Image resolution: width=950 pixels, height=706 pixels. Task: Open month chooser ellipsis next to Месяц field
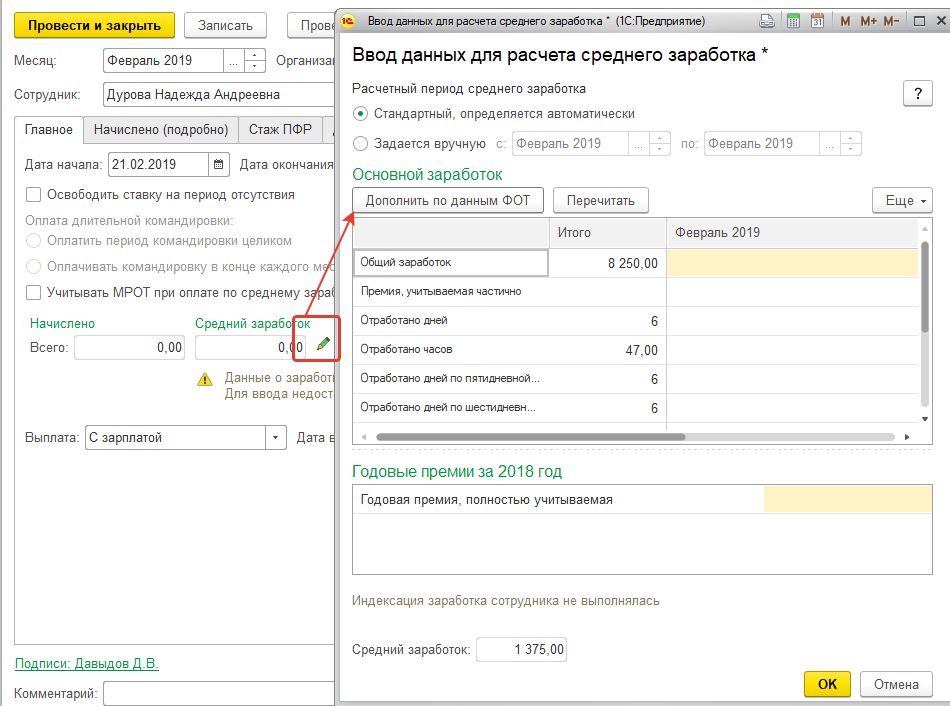pos(234,61)
